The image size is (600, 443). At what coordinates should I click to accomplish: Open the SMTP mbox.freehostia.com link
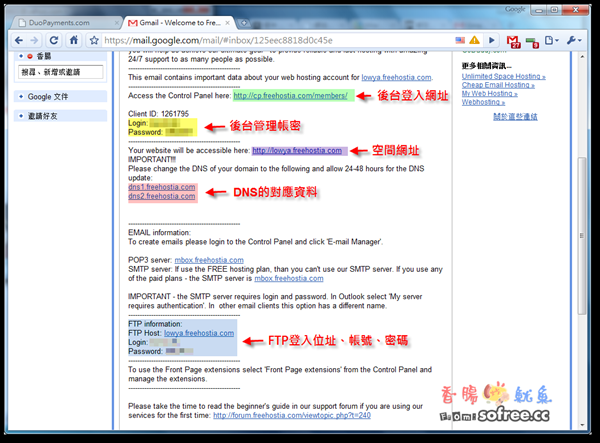(x=289, y=279)
